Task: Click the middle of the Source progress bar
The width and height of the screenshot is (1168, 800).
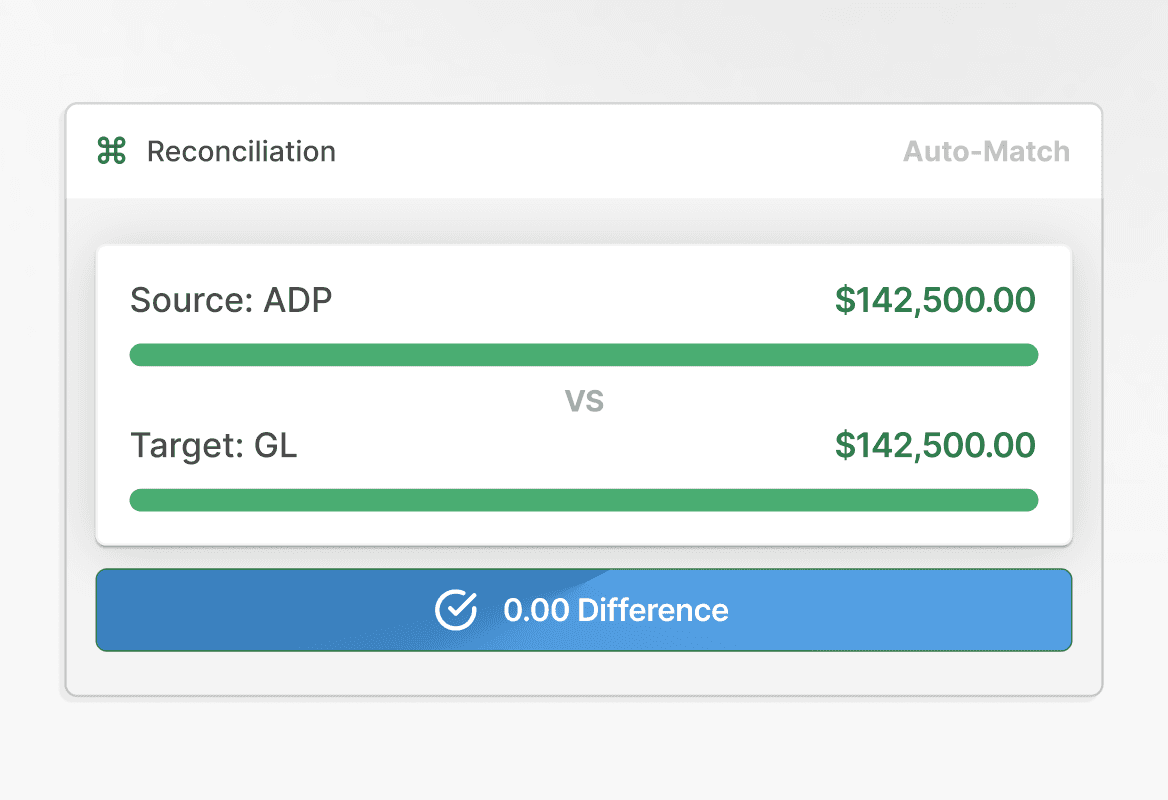Action: click(x=584, y=355)
